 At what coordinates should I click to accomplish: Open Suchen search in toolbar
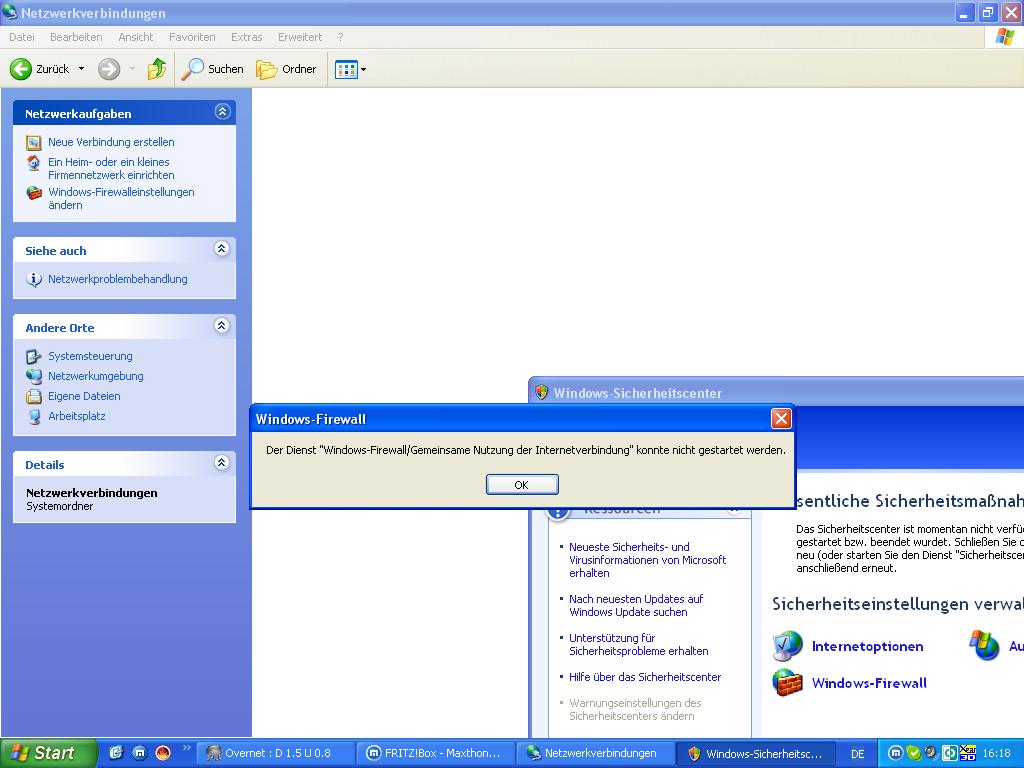pyautogui.click(x=212, y=69)
